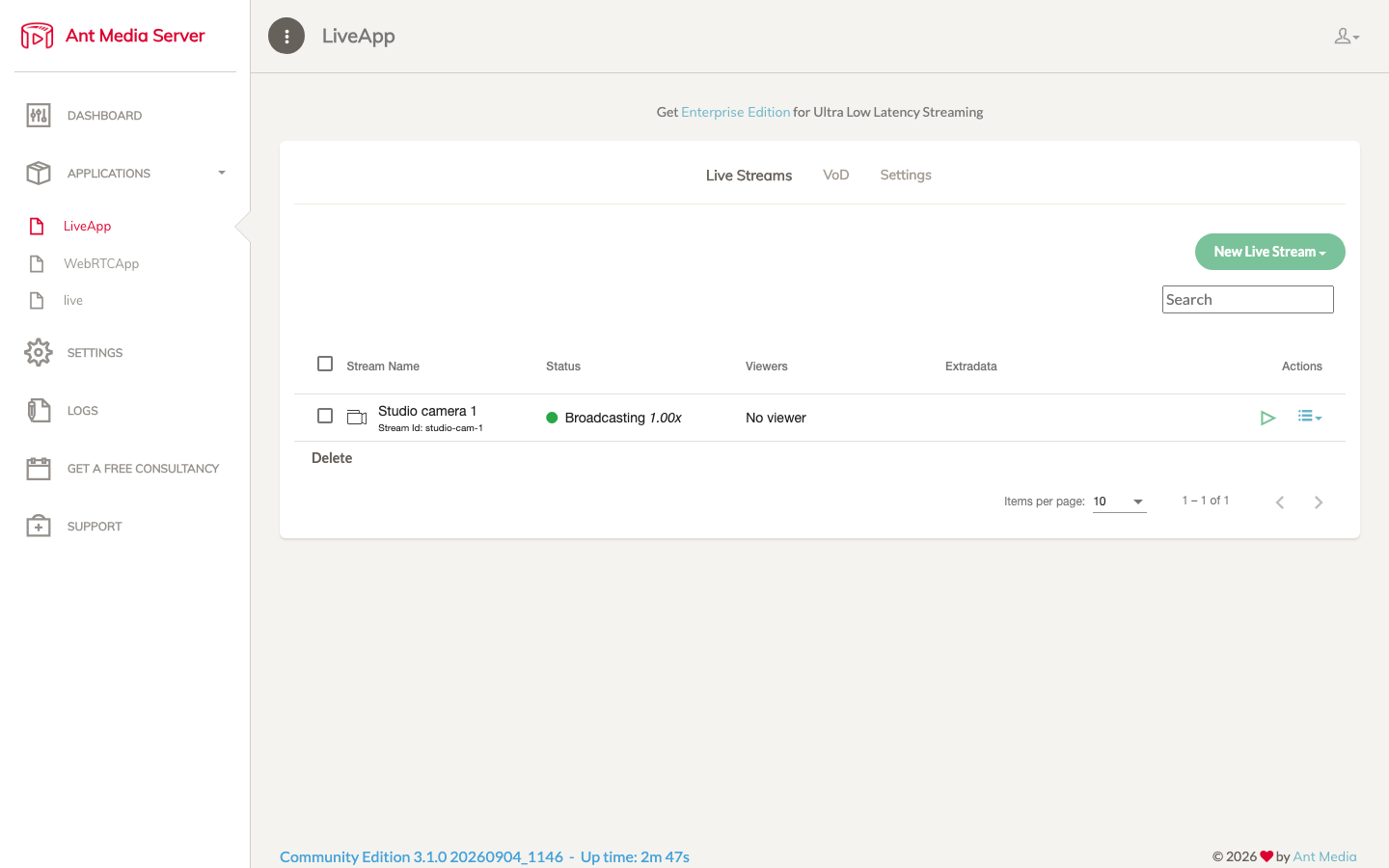This screenshot has height=868, width=1389.
Task: Focus the Search input field
Action: 1248,300
